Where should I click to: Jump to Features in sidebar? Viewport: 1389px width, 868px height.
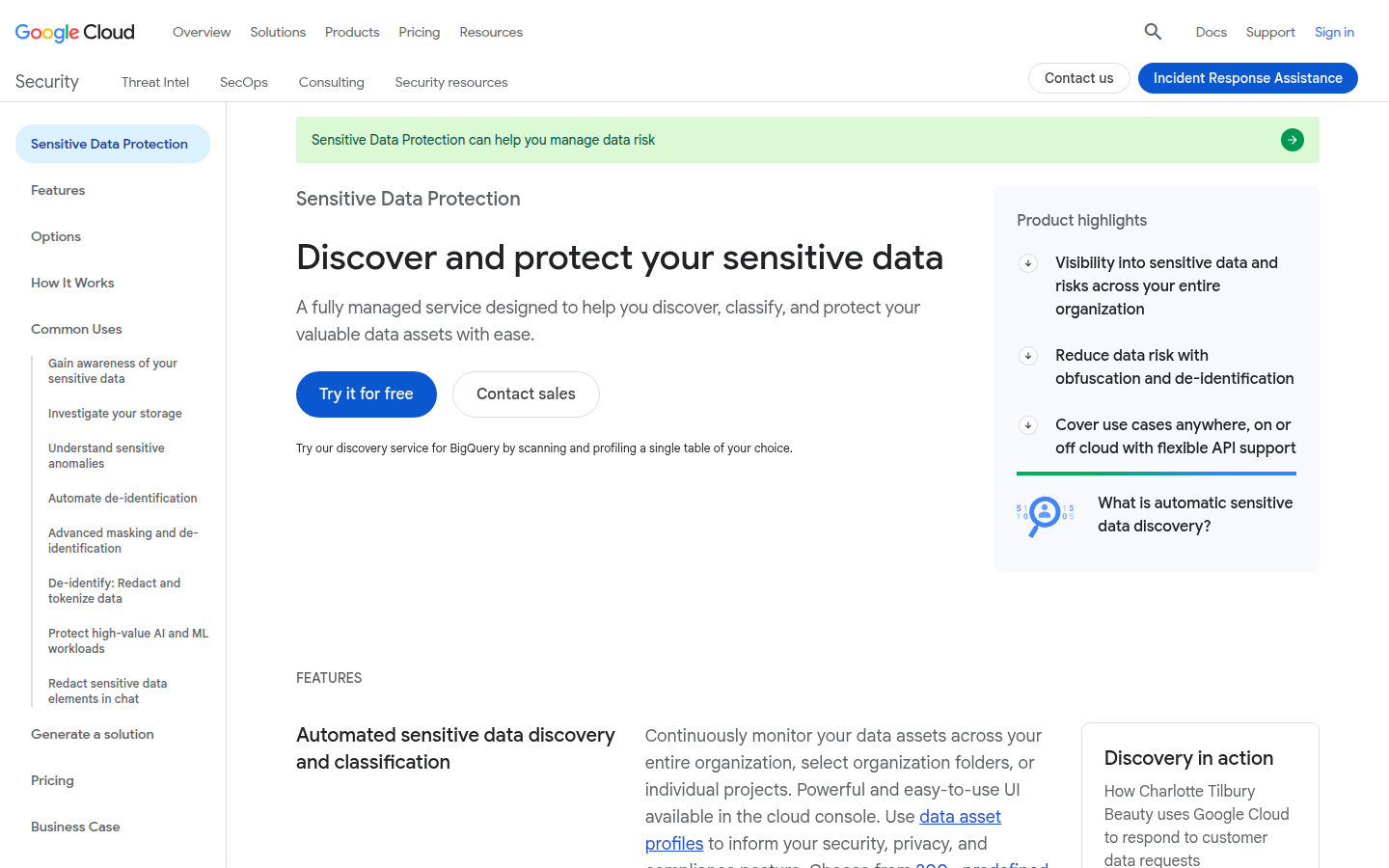pos(58,190)
